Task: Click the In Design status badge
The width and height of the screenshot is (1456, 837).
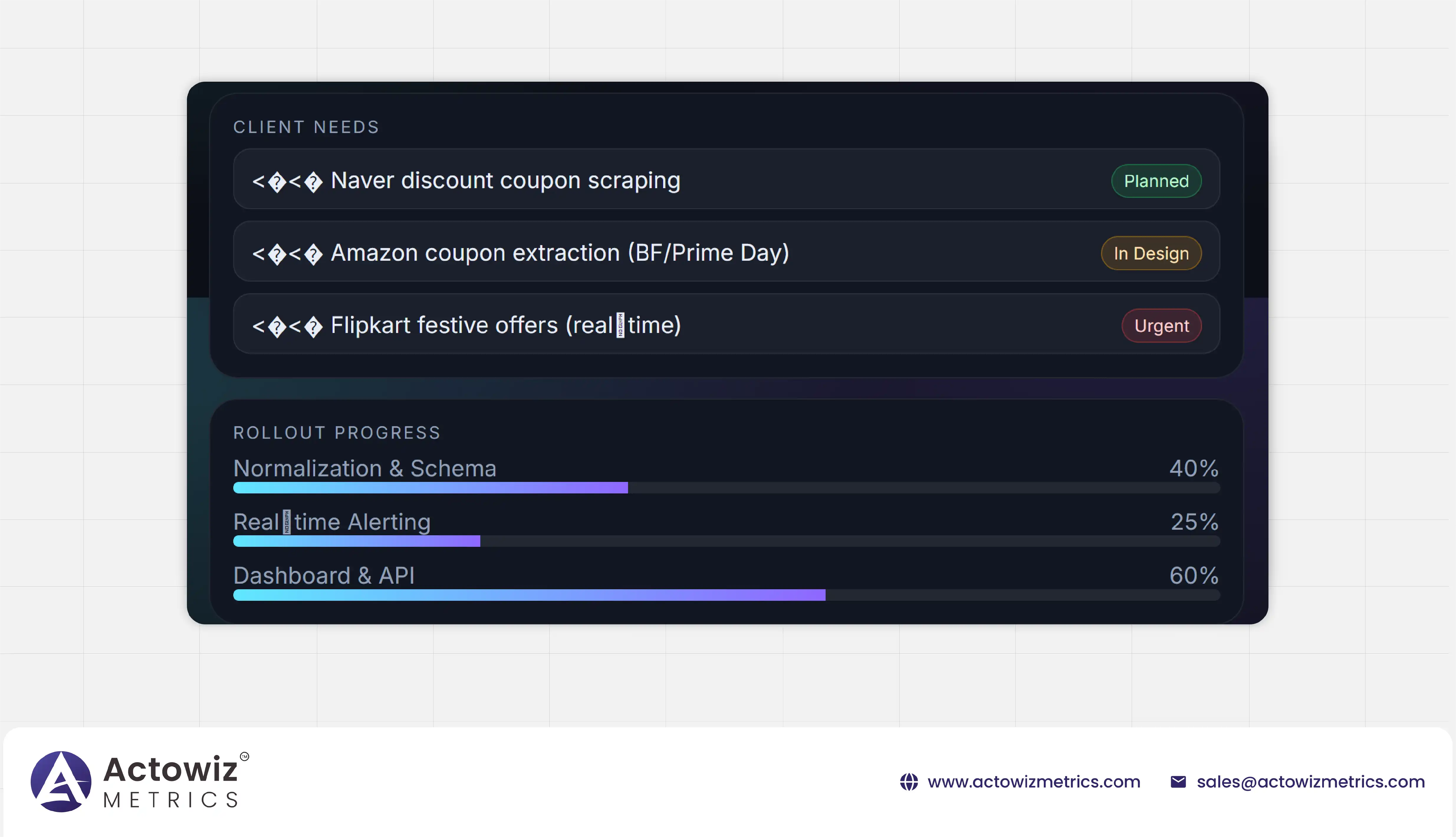Action: coord(1151,254)
